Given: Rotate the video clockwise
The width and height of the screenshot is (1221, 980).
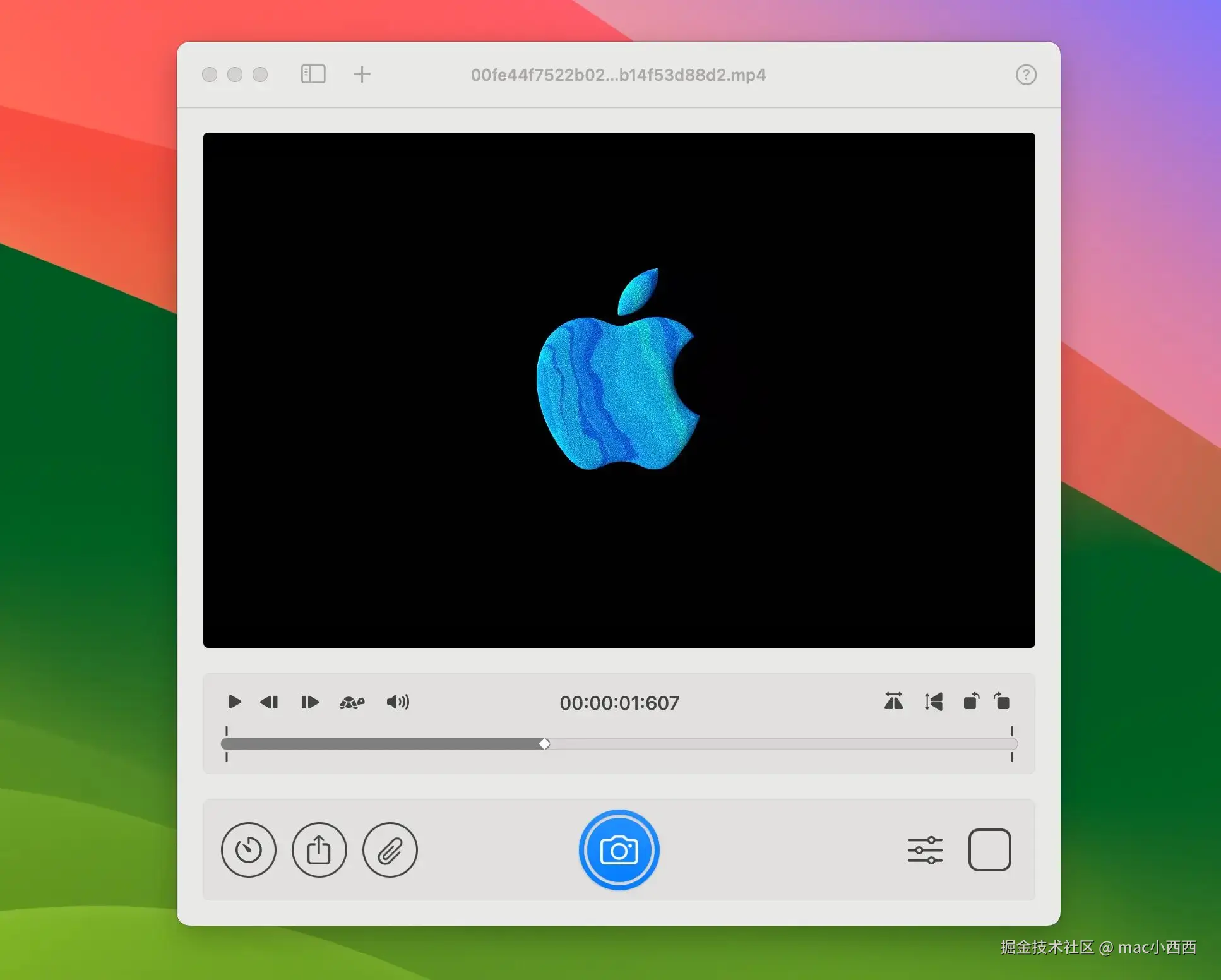Looking at the screenshot, I should [x=1002, y=702].
